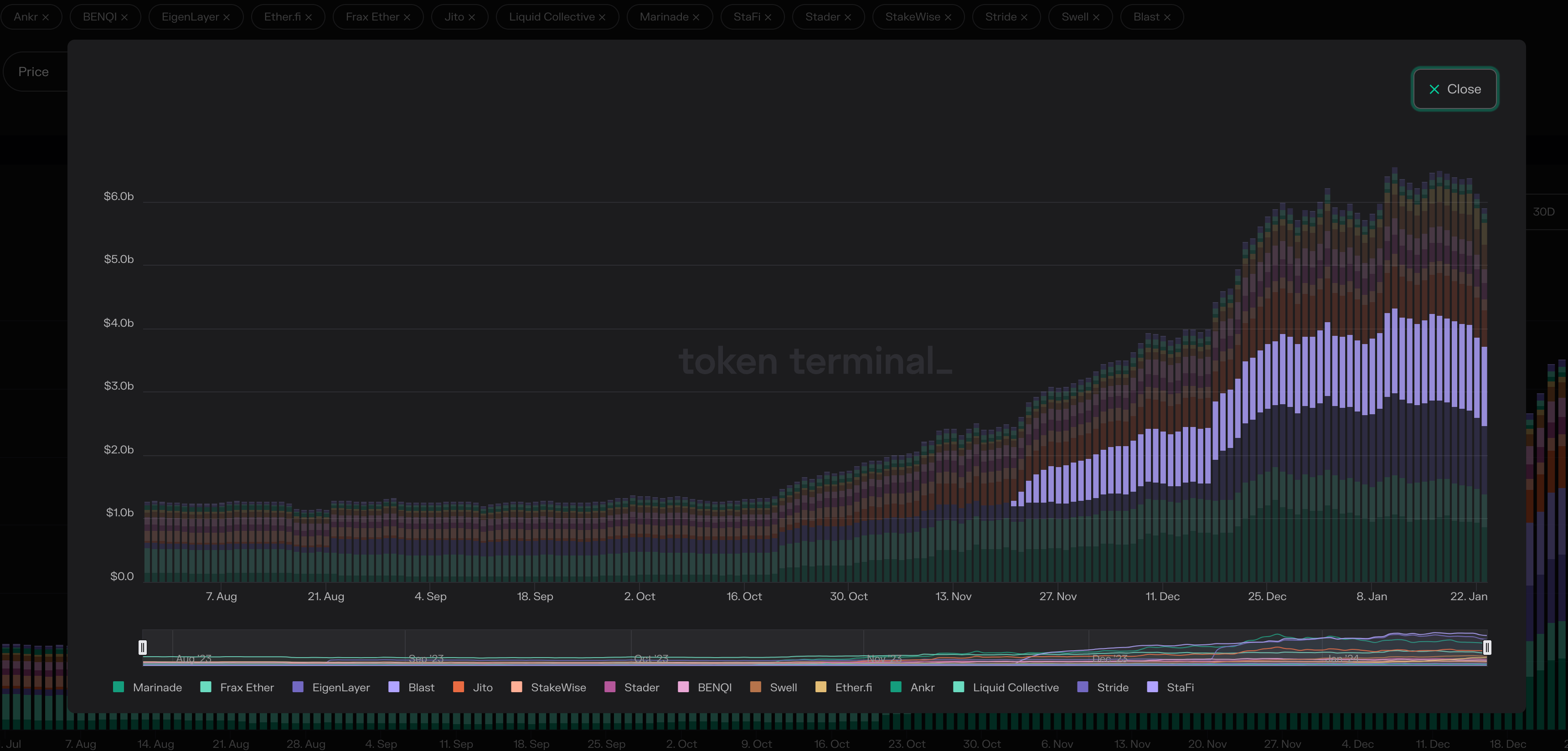Remove the Ankr chip via its x icon
Image resolution: width=1568 pixels, height=751 pixels.
[x=46, y=18]
